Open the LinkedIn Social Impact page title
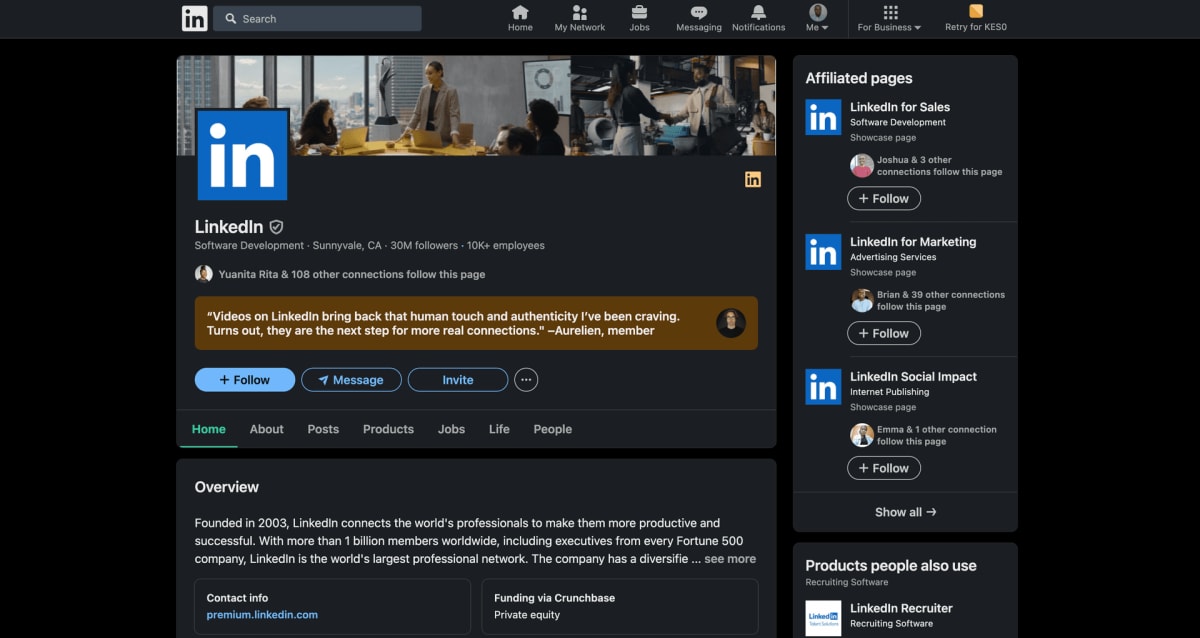This screenshot has width=1200, height=638. [913, 377]
